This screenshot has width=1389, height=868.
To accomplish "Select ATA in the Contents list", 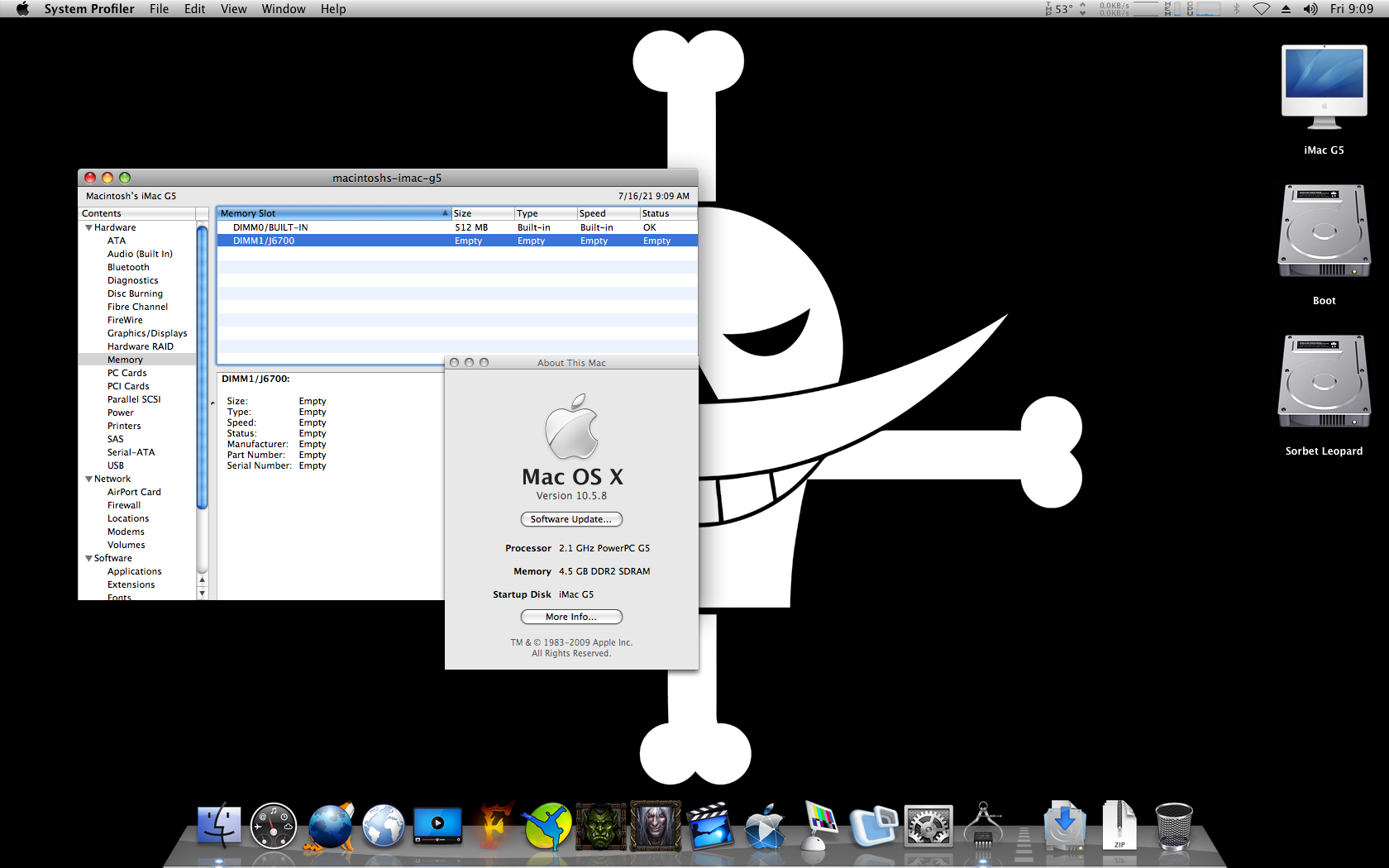I will pyautogui.click(x=117, y=241).
